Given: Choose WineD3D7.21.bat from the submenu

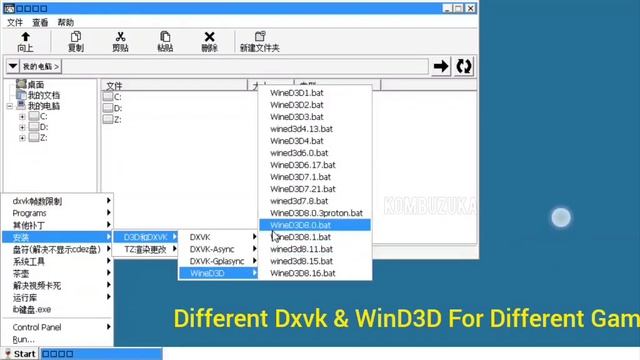Looking at the screenshot, I should tap(315, 189).
